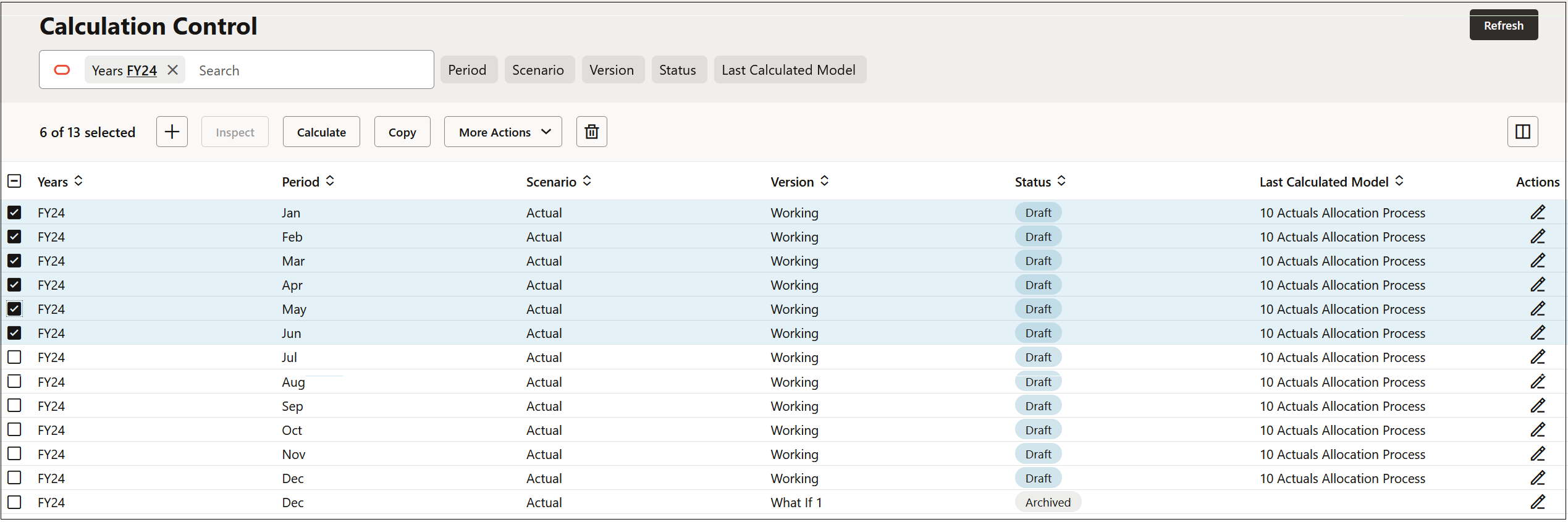Check the Aug row checkbox
1568x522 pixels.
pos(14,381)
